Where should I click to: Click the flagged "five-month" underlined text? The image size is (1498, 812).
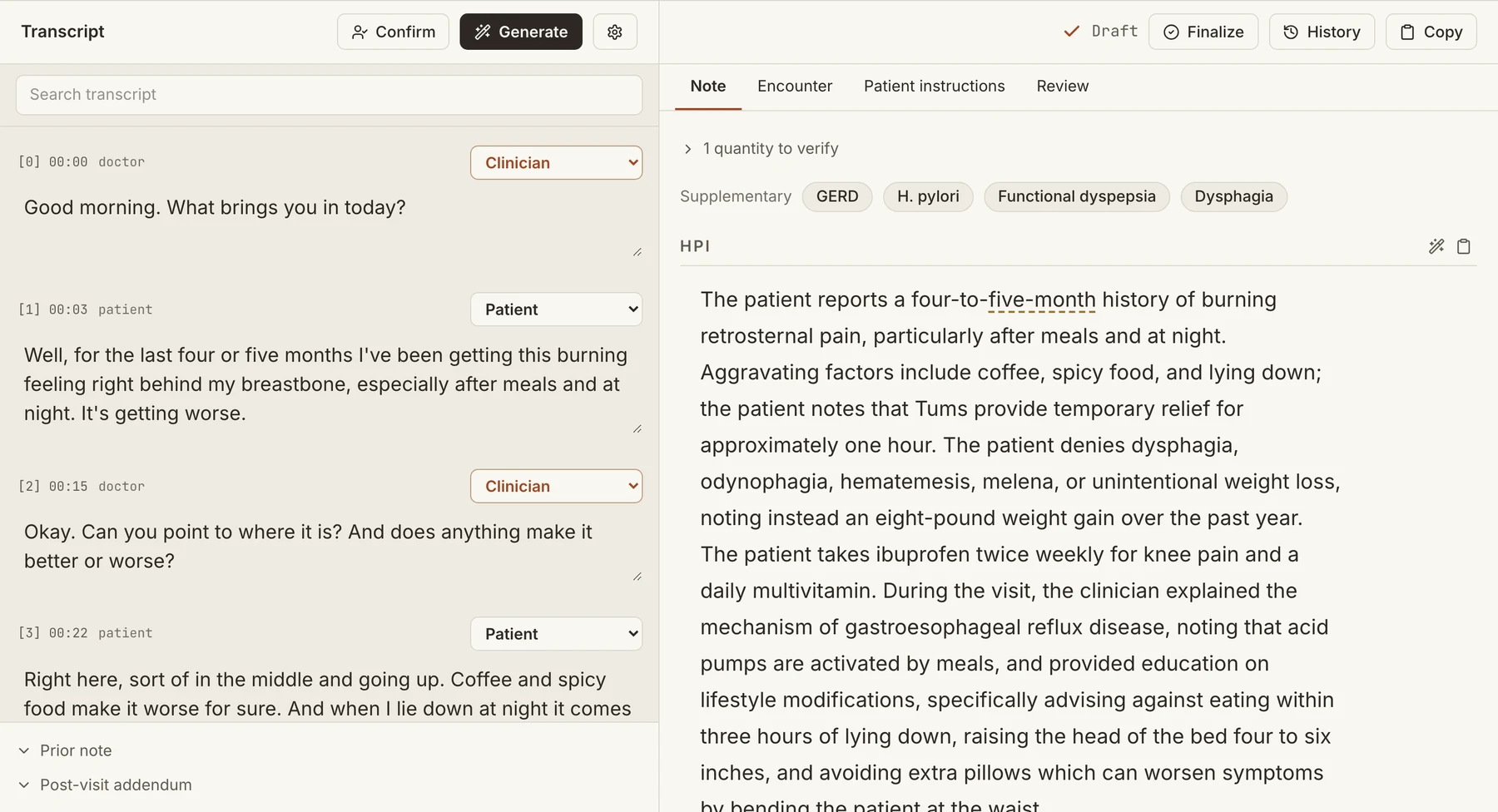(x=1042, y=300)
